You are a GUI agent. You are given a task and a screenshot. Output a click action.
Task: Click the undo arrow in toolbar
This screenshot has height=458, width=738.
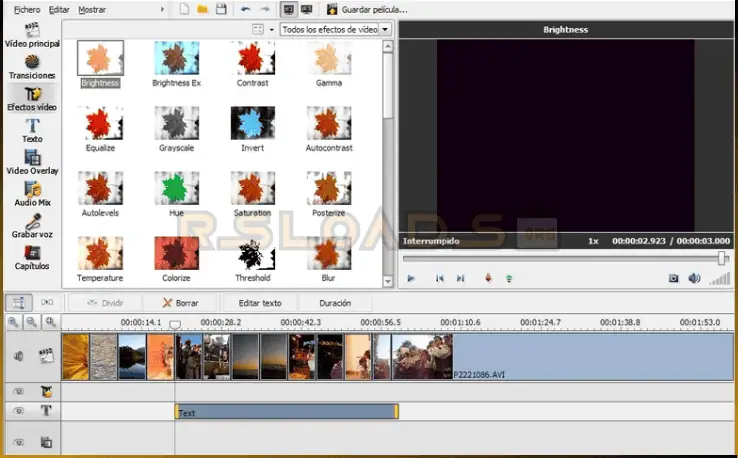(245, 9)
